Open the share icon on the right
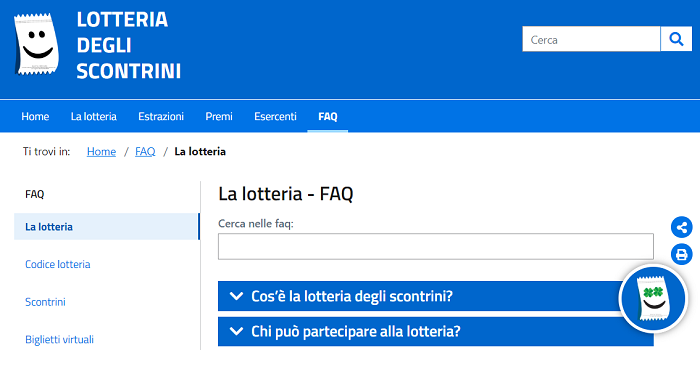 (682, 228)
